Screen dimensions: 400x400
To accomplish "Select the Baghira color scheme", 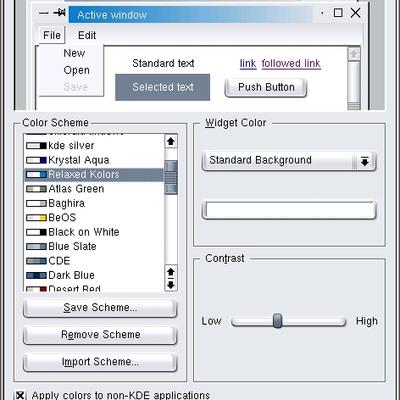I will pyautogui.click(x=94, y=203).
